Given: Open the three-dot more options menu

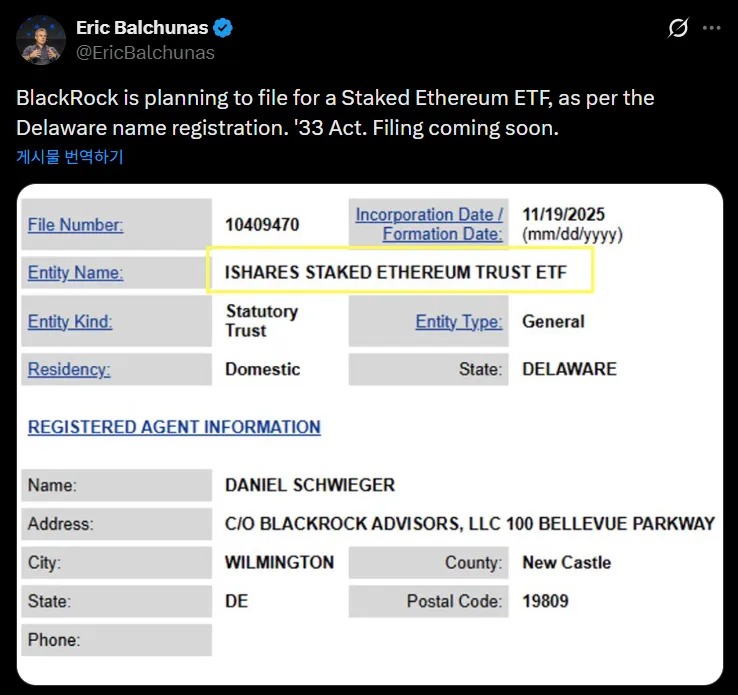Looking at the screenshot, I should [x=711, y=28].
